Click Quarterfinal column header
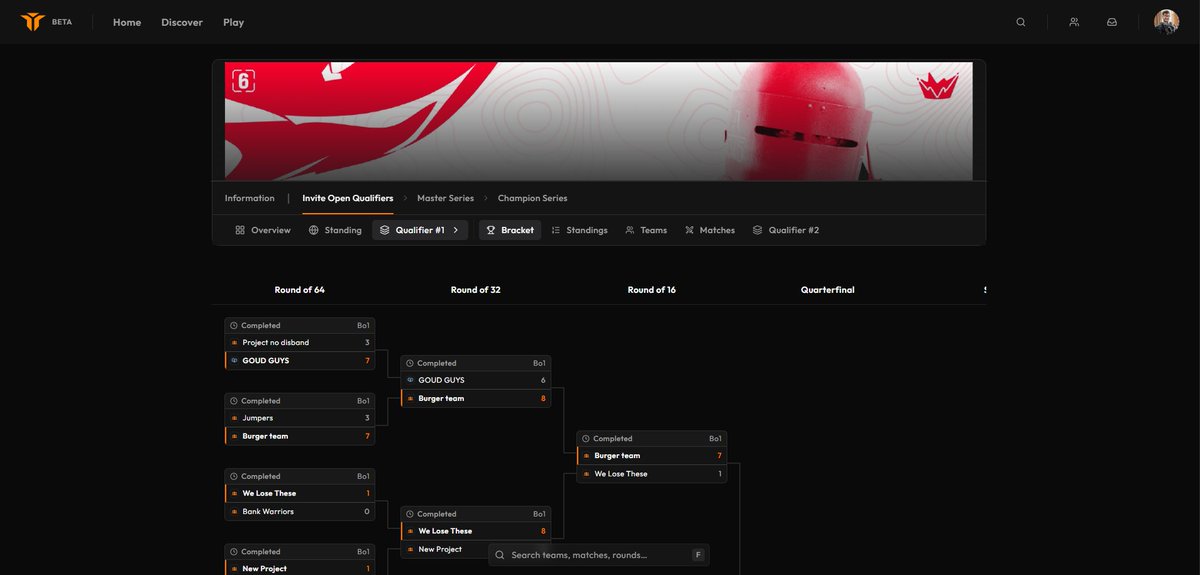Image resolution: width=1200 pixels, height=575 pixels. (828, 290)
